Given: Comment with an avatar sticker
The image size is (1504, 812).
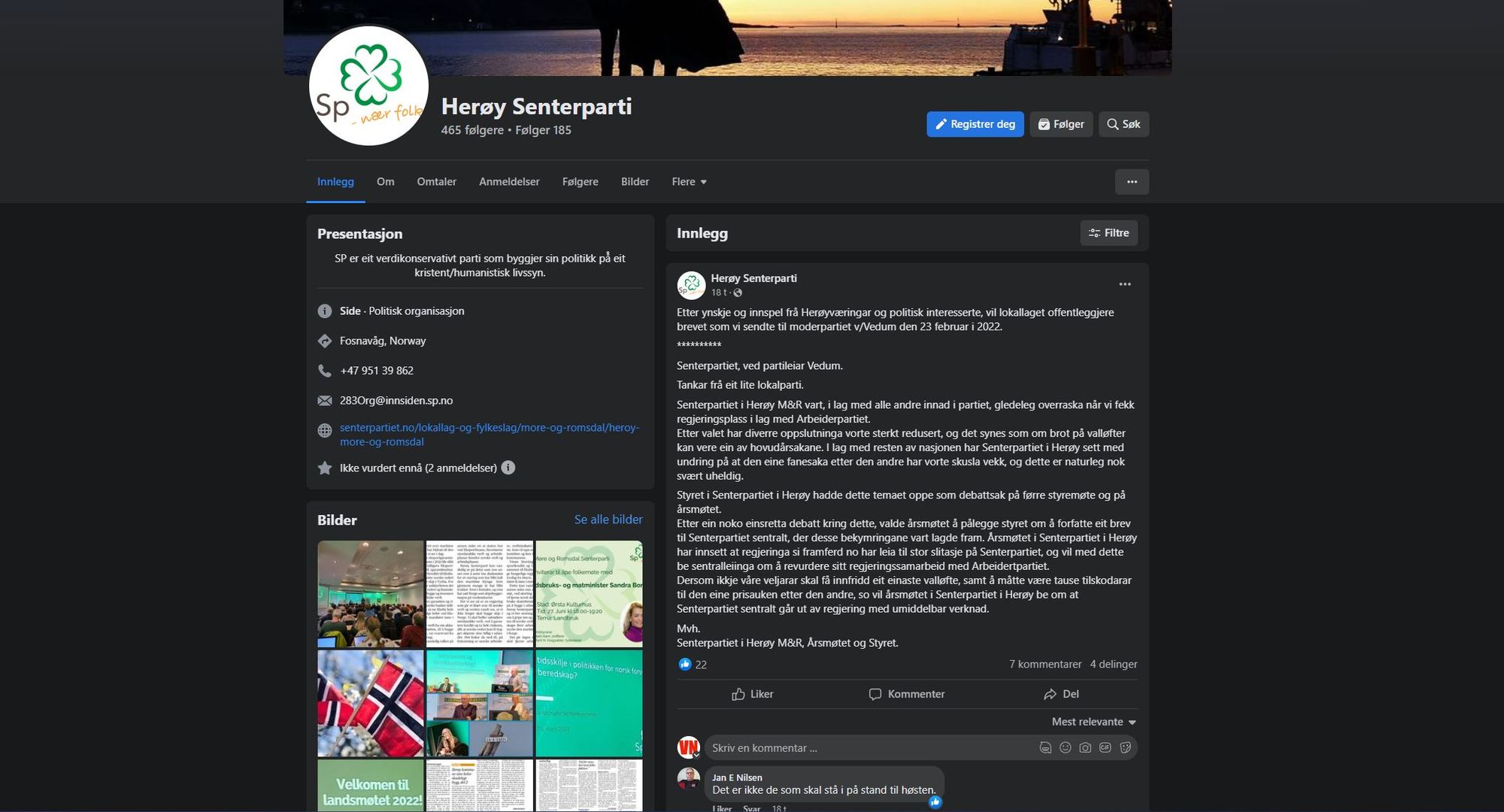Looking at the screenshot, I should pos(1045,747).
